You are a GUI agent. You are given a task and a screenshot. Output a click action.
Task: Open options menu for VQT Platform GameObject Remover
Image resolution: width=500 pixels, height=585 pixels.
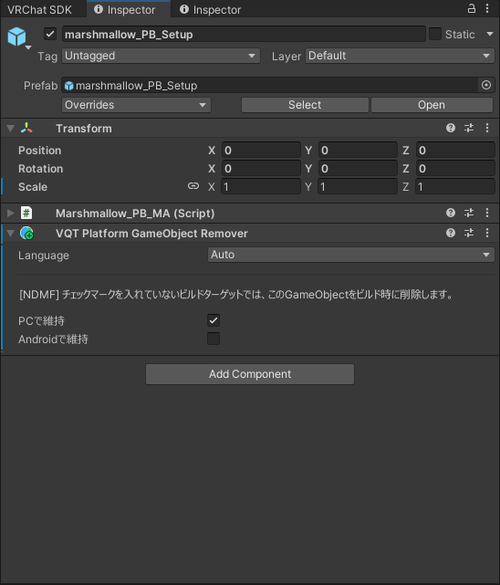click(487, 233)
